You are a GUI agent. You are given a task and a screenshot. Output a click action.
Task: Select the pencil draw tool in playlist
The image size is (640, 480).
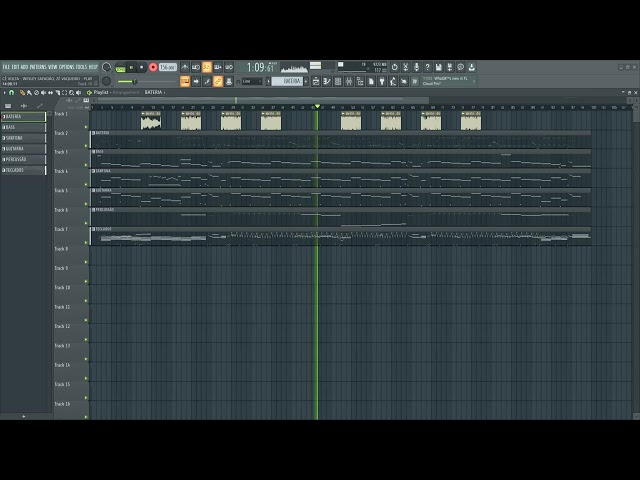(22, 93)
